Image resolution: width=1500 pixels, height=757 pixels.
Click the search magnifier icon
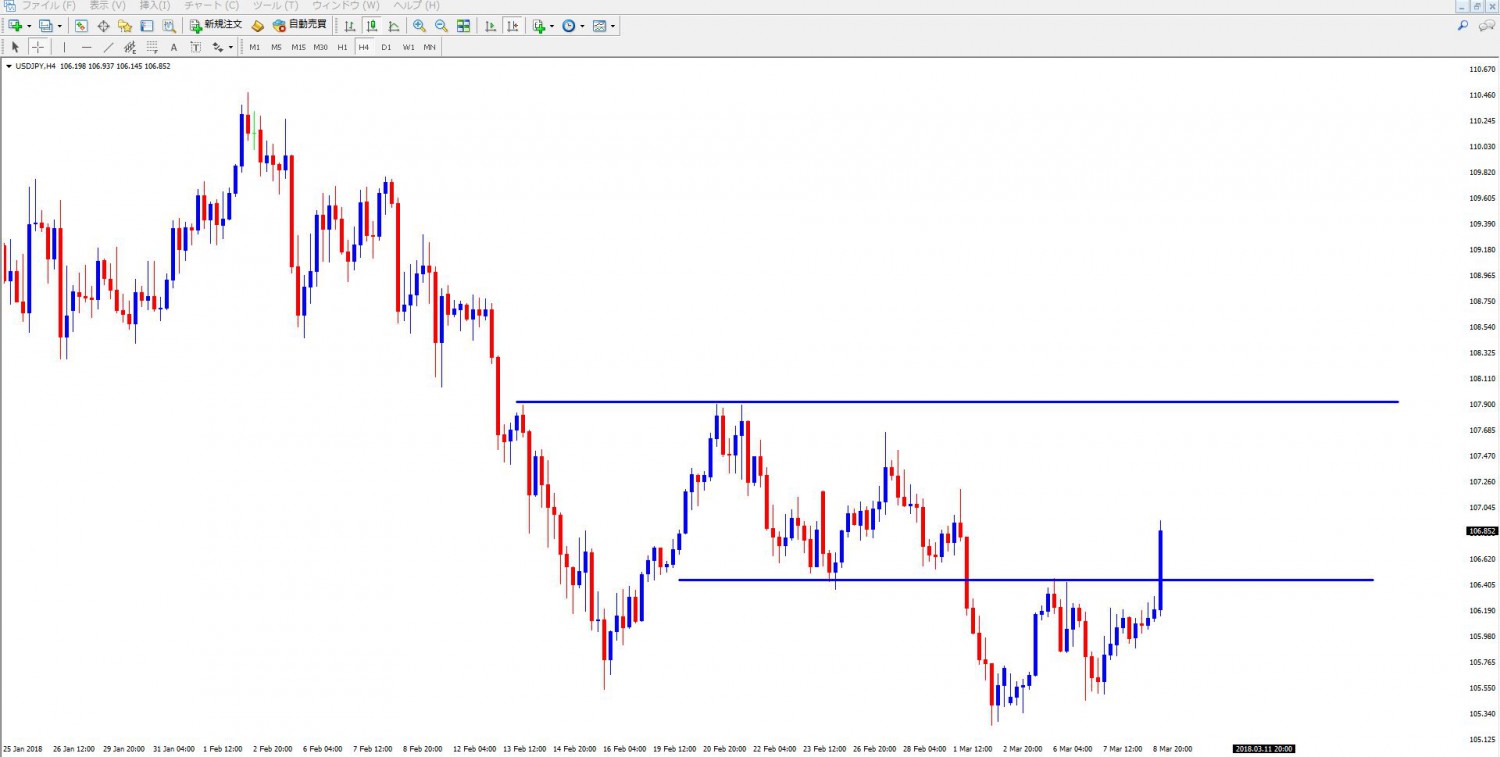pos(1463,26)
